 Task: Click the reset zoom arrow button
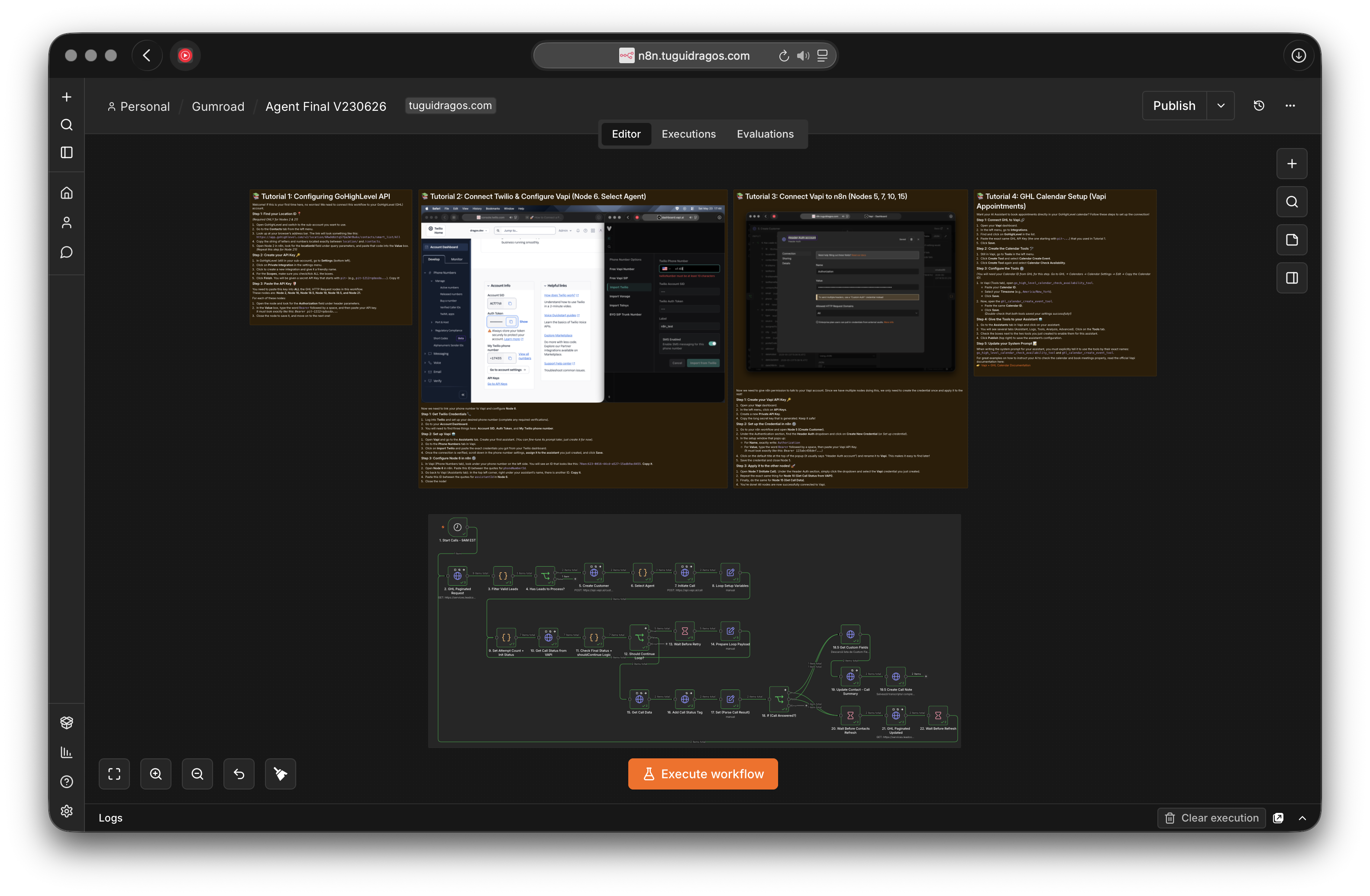[239, 774]
